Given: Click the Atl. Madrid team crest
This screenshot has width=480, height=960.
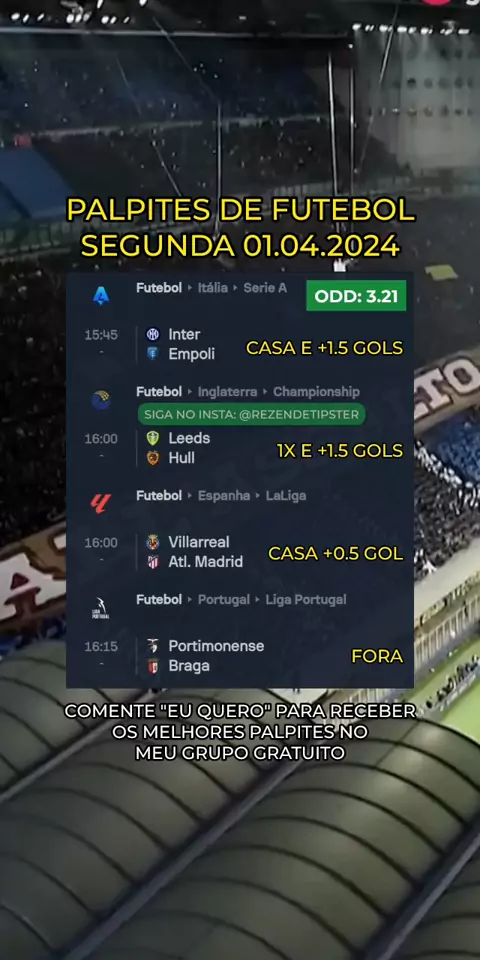Looking at the screenshot, I should (152, 562).
